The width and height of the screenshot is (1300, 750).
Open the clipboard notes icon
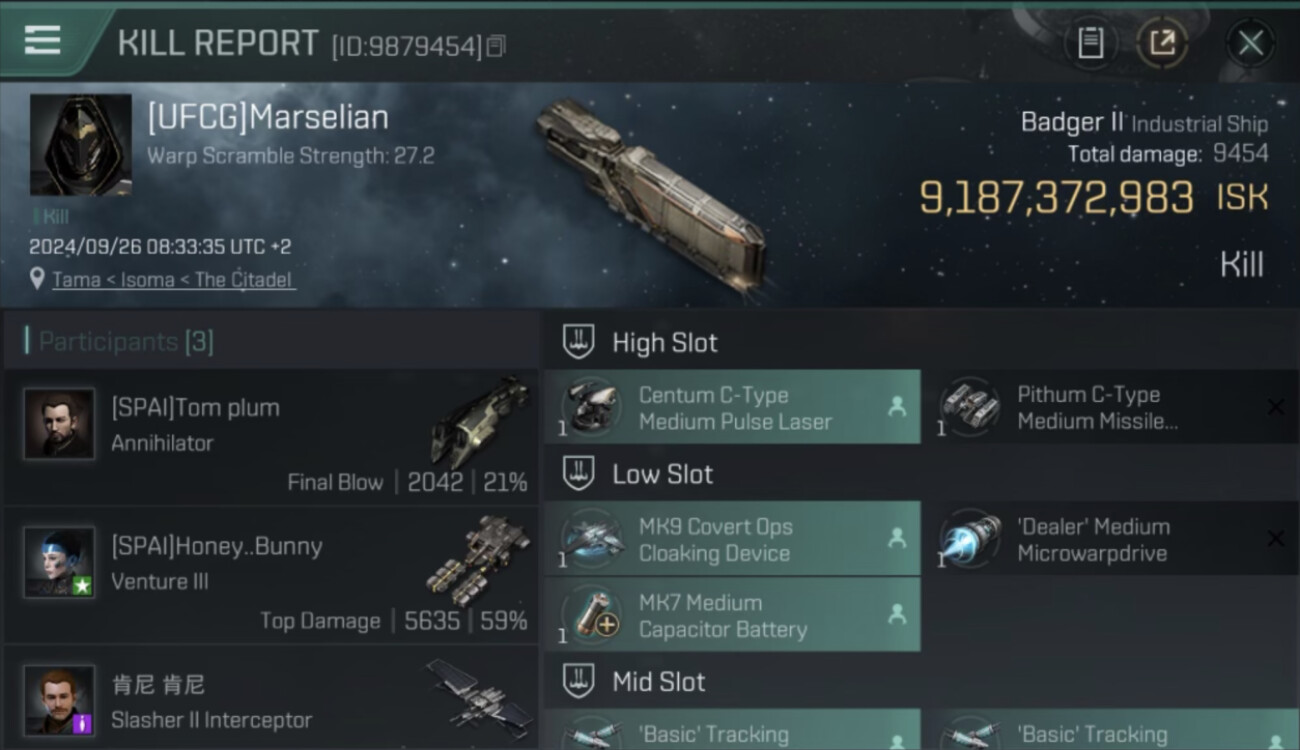[1090, 43]
